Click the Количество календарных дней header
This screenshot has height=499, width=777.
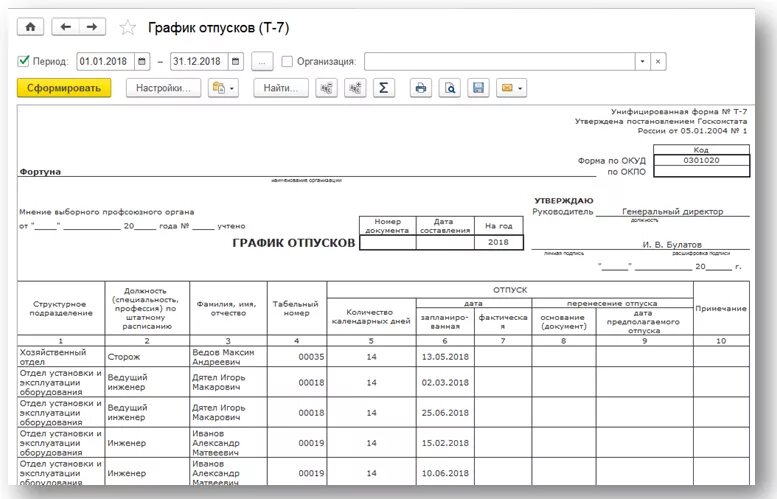371,317
